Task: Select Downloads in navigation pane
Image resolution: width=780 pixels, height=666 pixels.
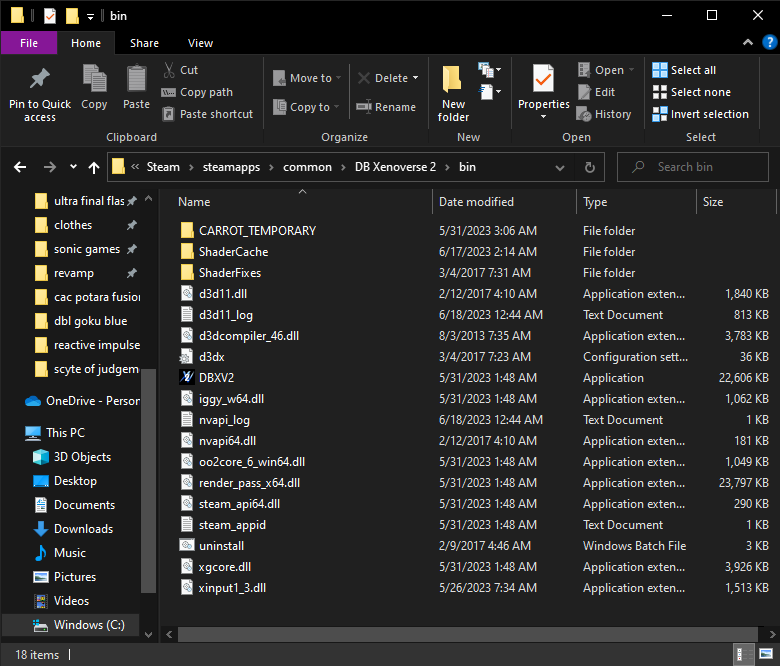Action: click(x=74, y=529)
